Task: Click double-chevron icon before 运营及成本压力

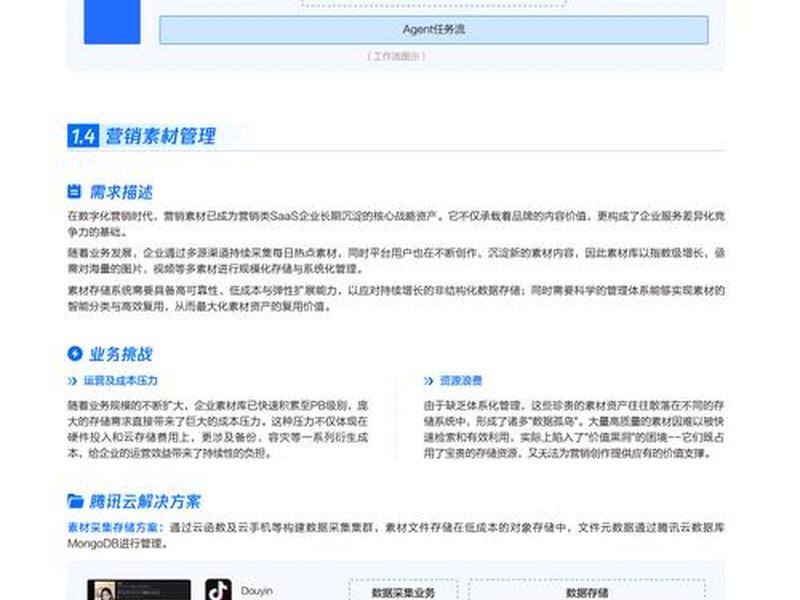Action: (72, 381)
